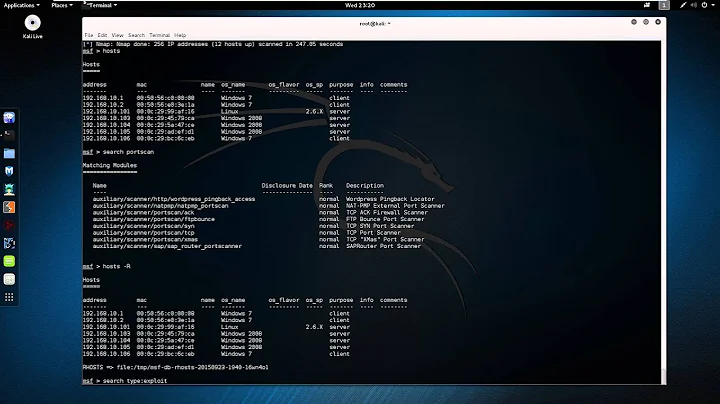The height and width of the screenshot is (404, 720).
Task: Open the View menu of the terminal
Action: pyautogui.click(x=118, y=35)
